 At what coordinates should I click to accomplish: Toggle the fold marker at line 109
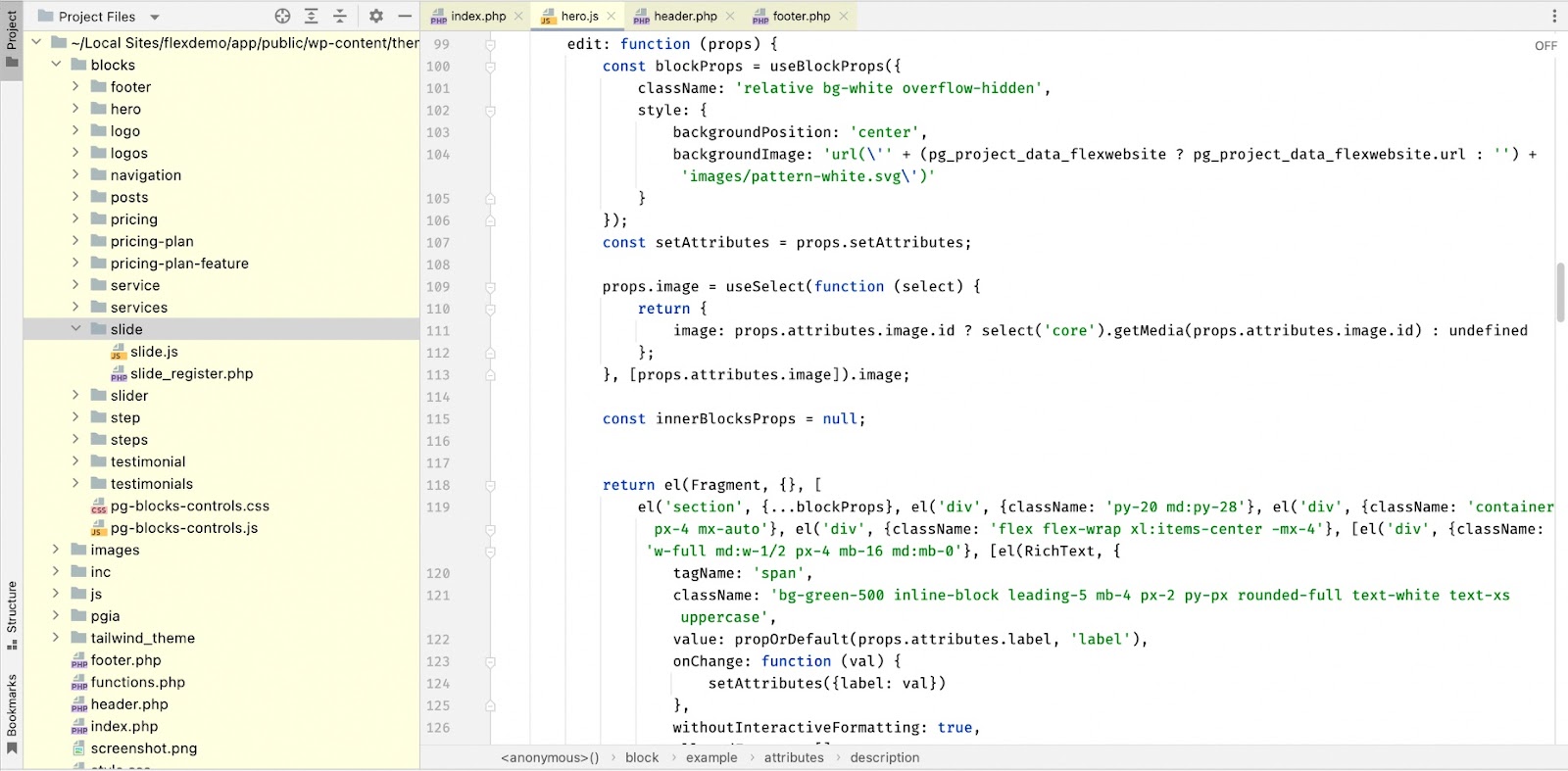pyautogui.click(x=490, y=287)
